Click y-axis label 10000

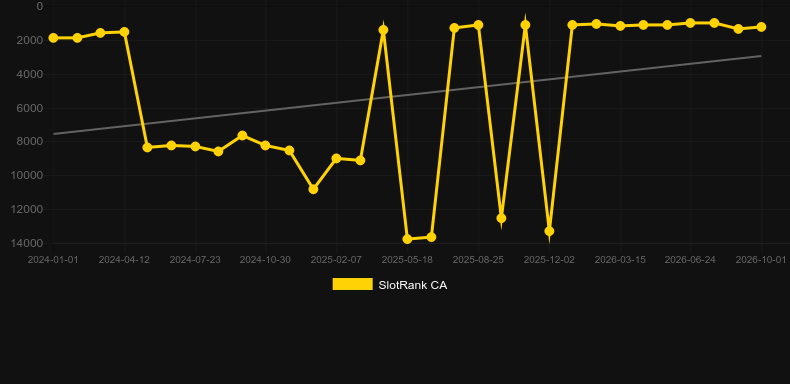point(28,175)
